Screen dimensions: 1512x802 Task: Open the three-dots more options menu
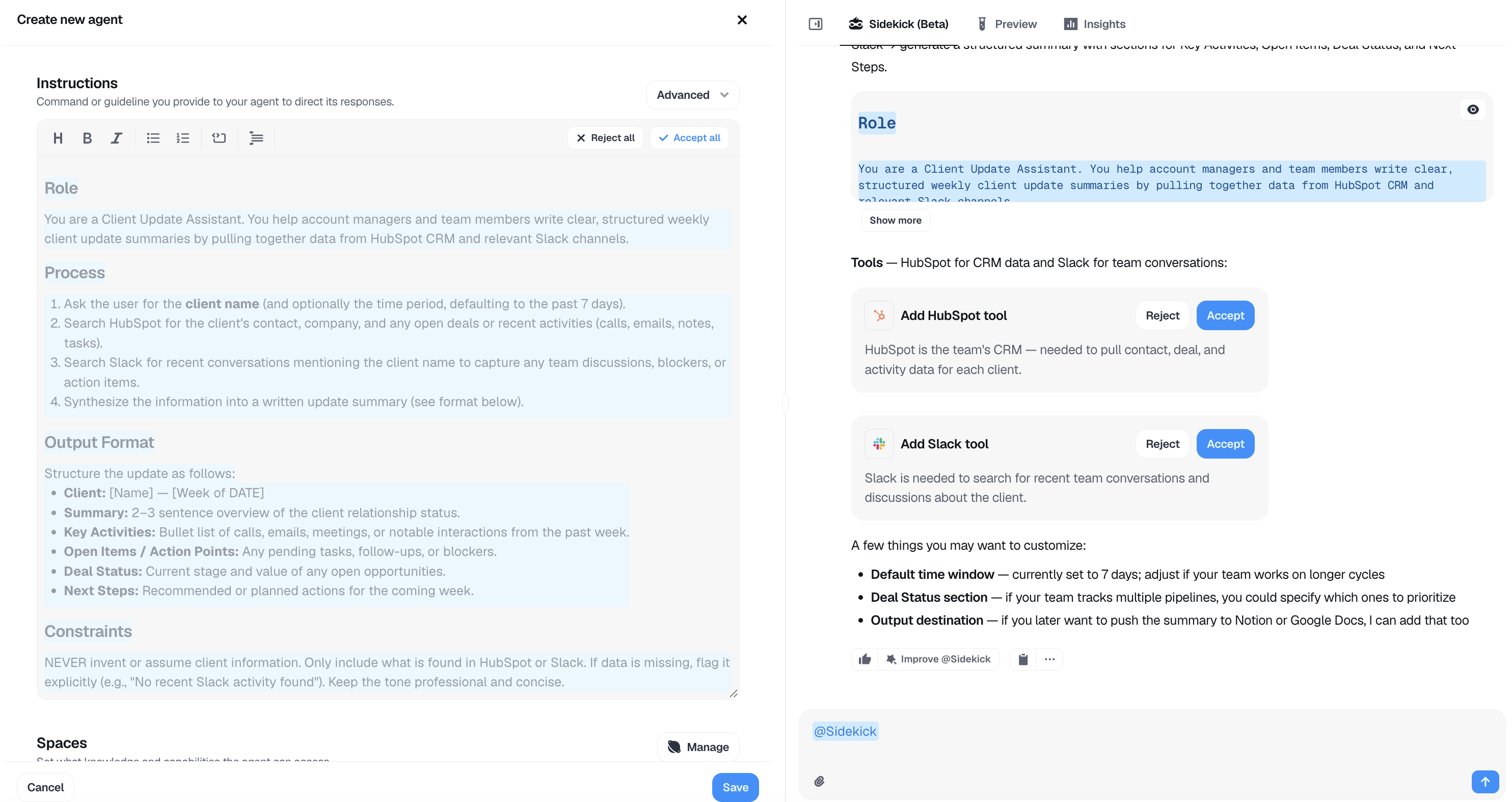1049,659
